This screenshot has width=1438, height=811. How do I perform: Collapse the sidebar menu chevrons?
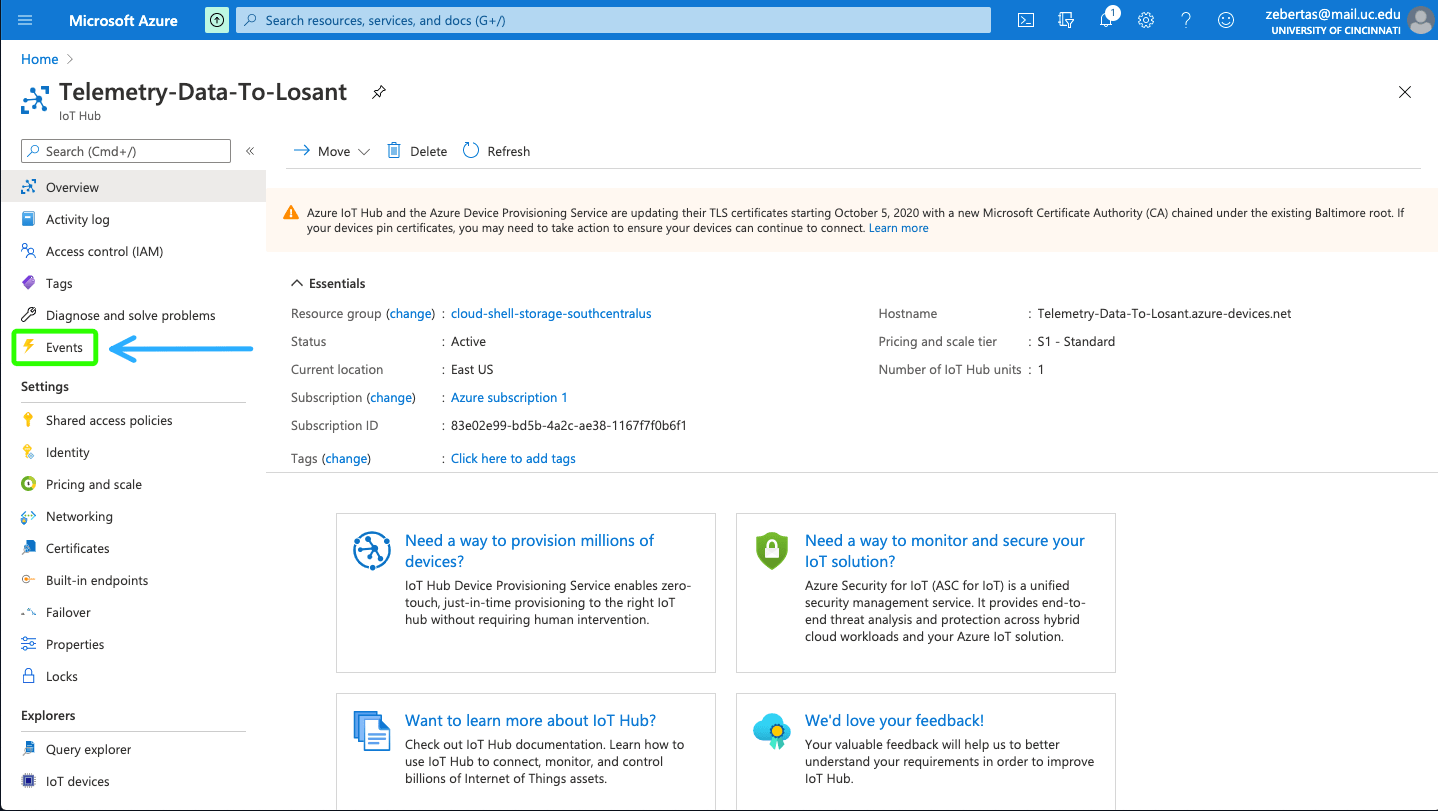[250, 151]
